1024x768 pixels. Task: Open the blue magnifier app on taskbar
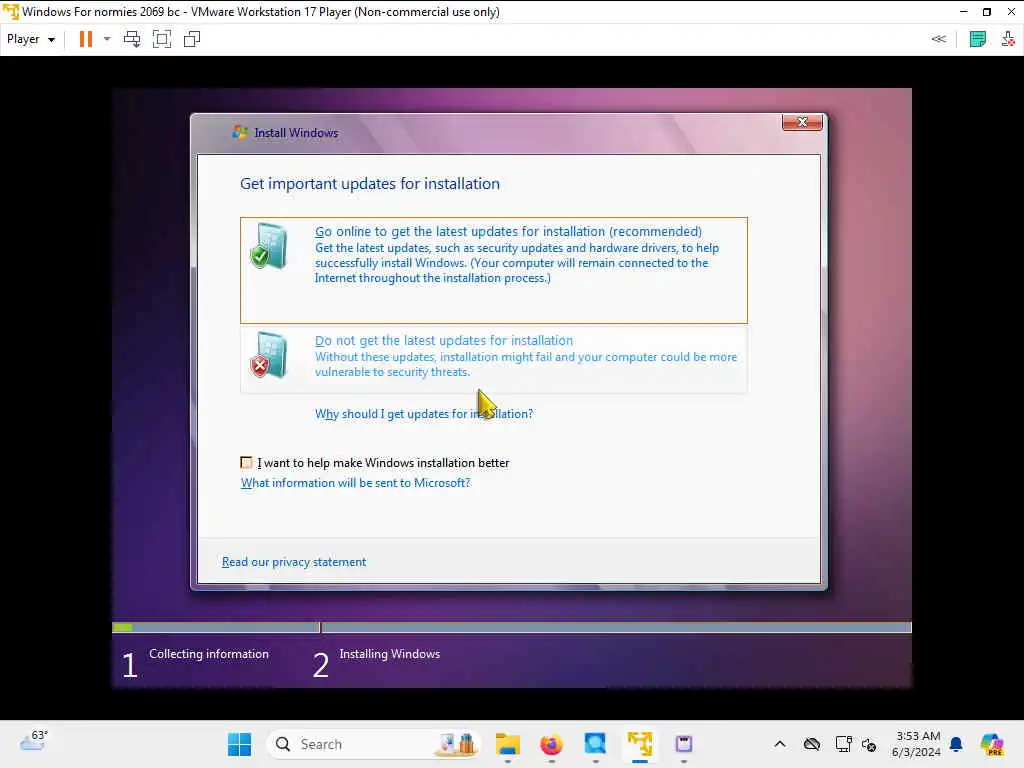pos(595,744)
